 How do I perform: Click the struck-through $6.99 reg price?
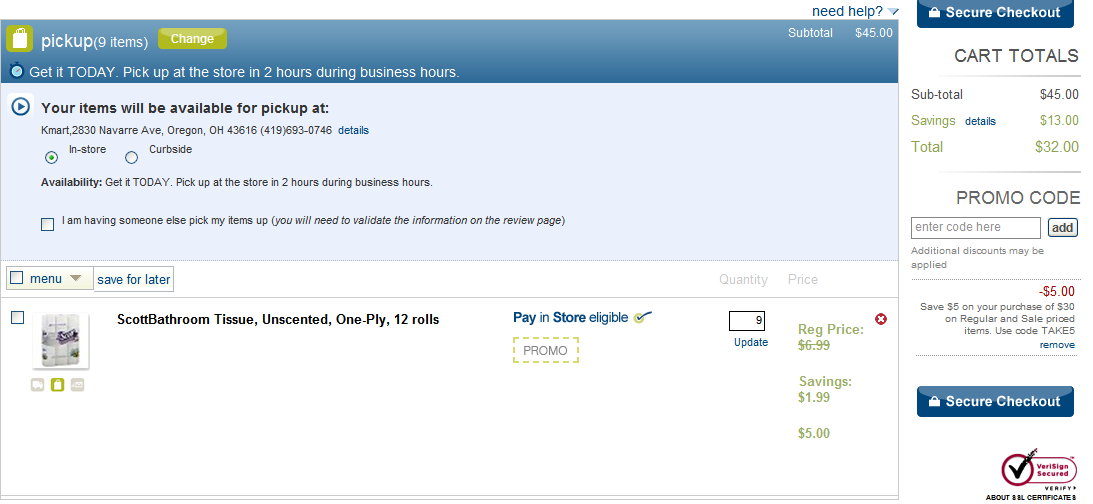pos(814,345)
